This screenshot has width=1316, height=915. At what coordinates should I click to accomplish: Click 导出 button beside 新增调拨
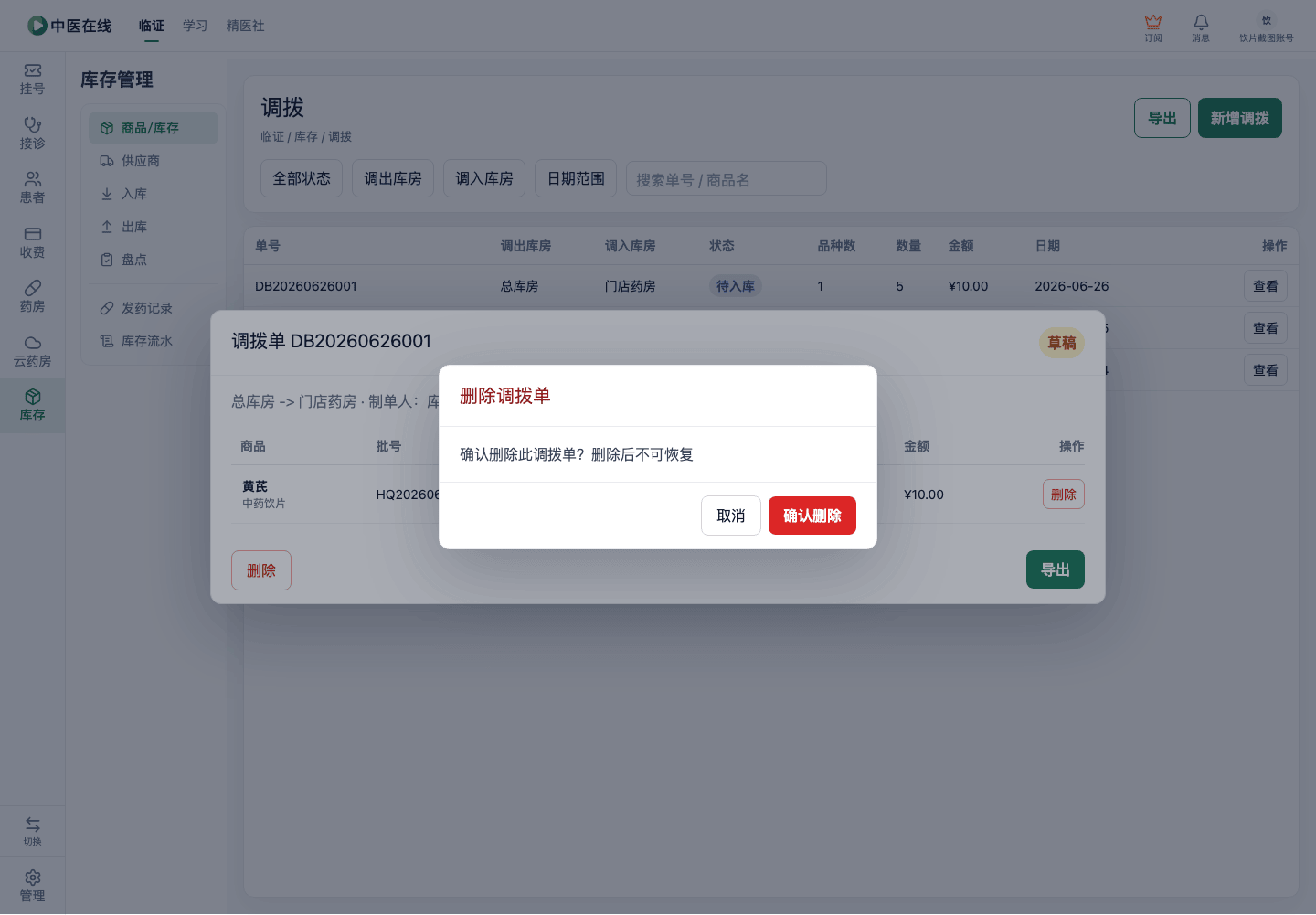pos(1162,118)
